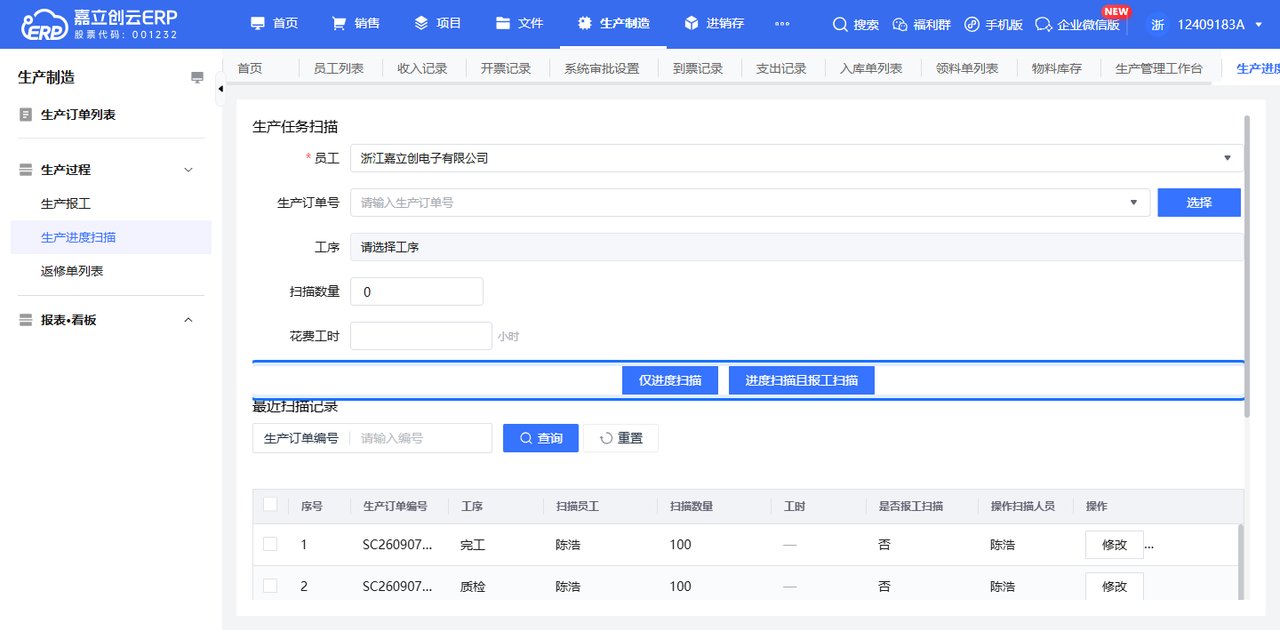This screenshot has height=630, width=1280.
Task: Open 生产订单列表 in sidebar
Action: point(78,115)
